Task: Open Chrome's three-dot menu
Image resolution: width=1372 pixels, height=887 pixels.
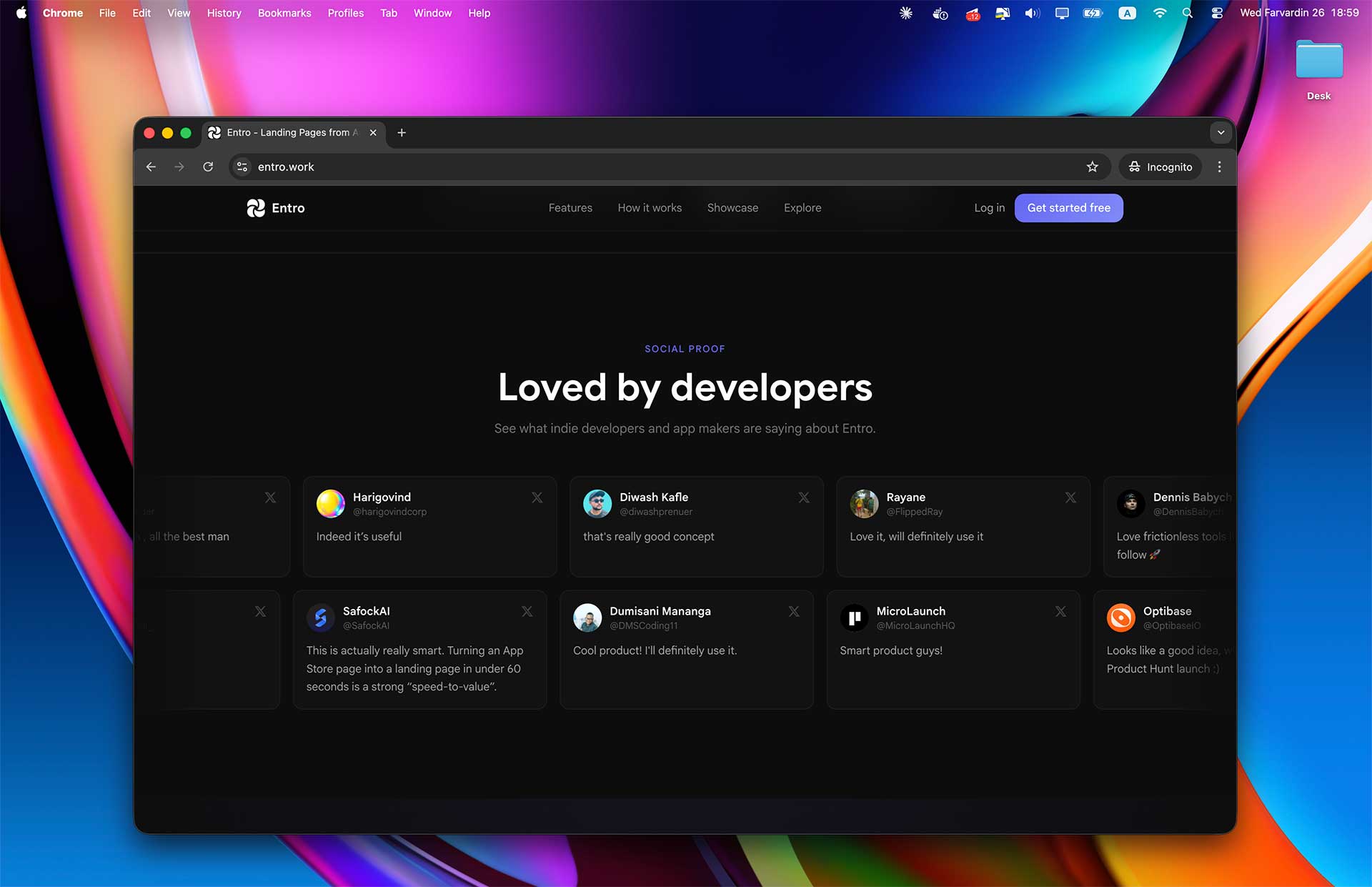Action: point(1219,167)
